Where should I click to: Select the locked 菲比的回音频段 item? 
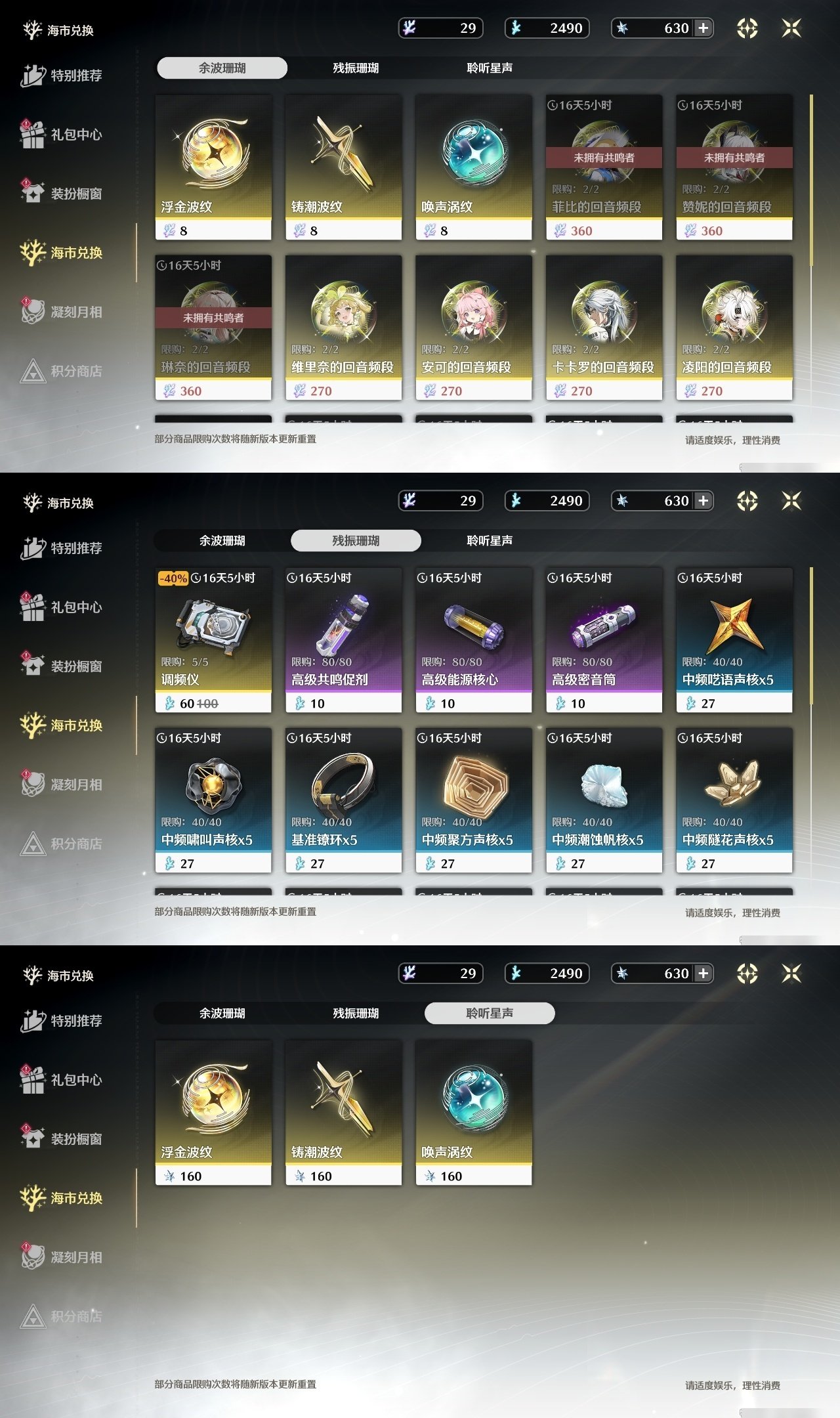(604, 167)
